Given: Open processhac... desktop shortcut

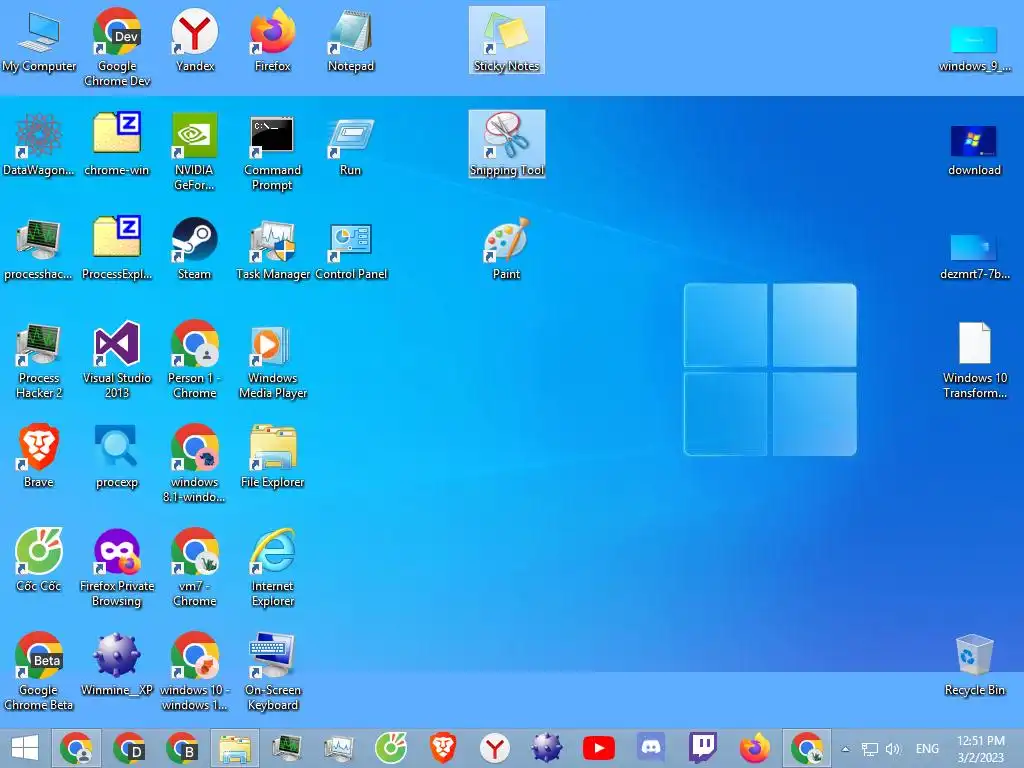Looking at the screenshot, I should 39,249.
